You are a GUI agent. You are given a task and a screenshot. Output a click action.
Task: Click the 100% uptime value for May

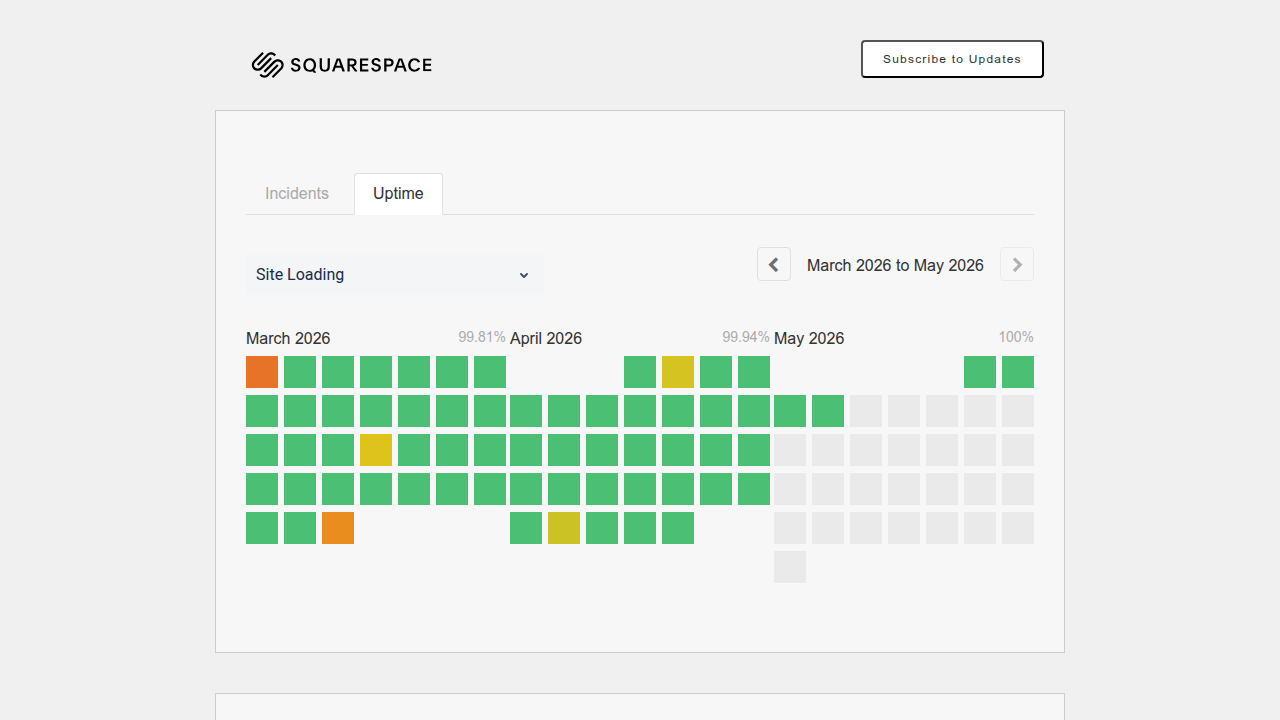(x=1016, y=337)
